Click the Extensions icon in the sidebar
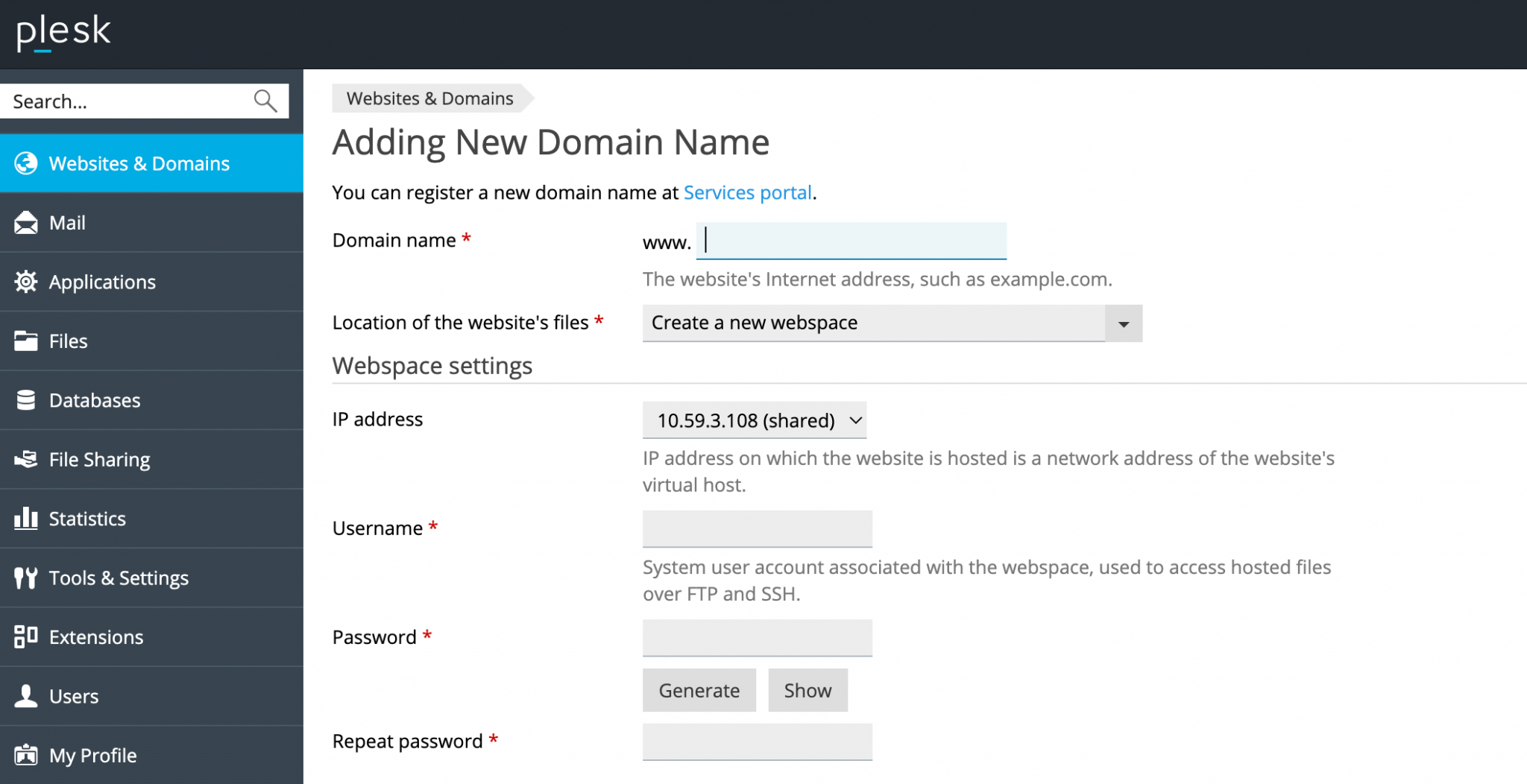Screen dimensions: 1527x784 (x=26, y=636)
